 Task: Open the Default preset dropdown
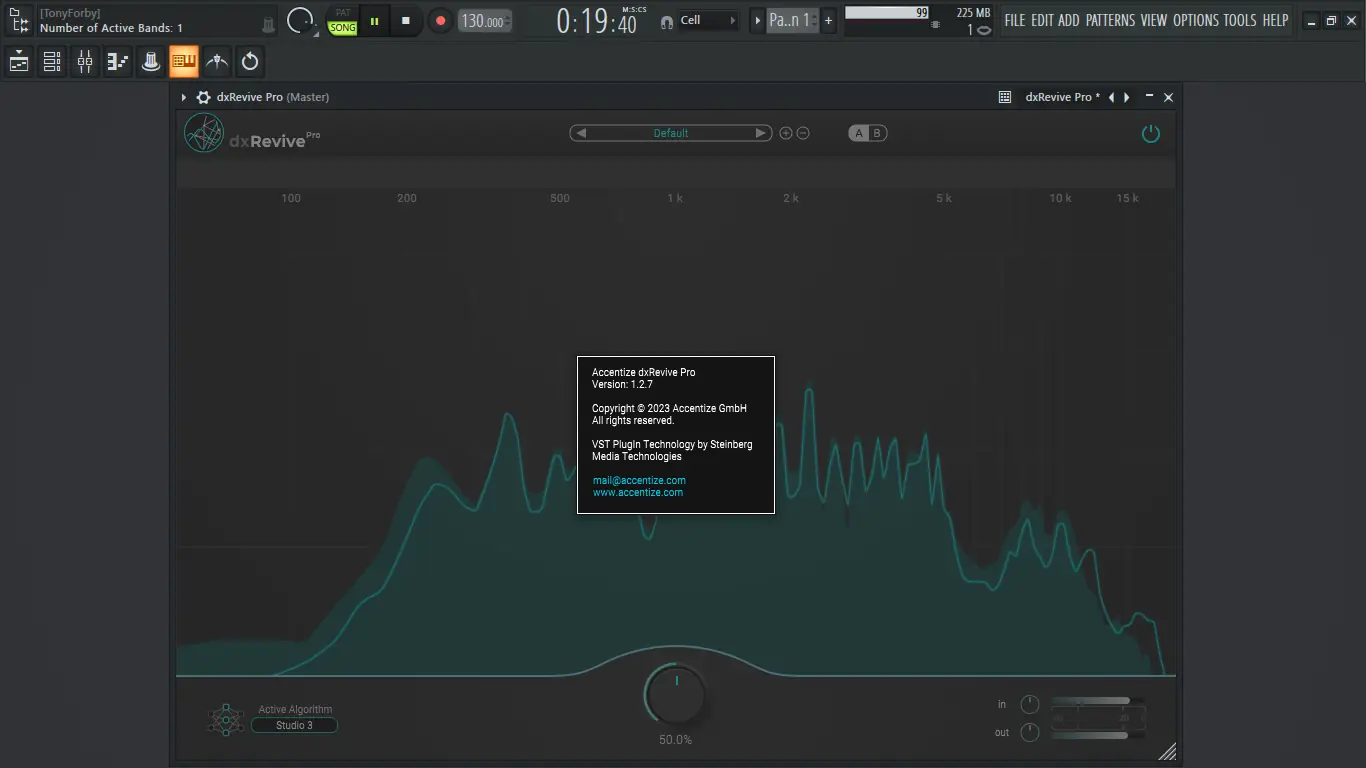[x=671, y=133]
